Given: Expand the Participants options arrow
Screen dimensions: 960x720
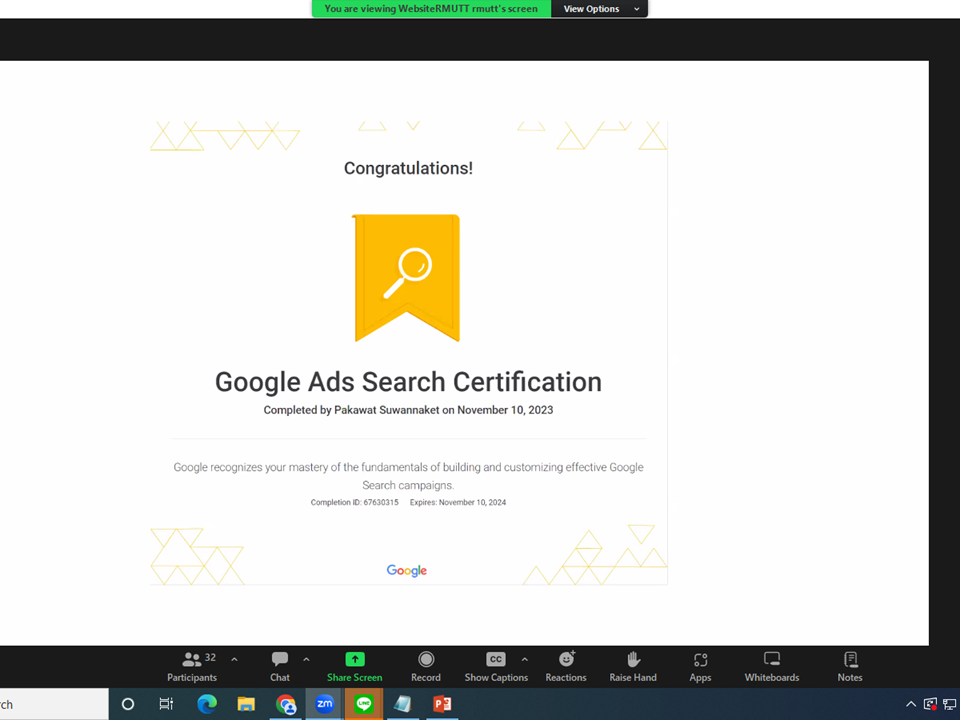Looking at the screenshot, I should (x=234, y=659).
